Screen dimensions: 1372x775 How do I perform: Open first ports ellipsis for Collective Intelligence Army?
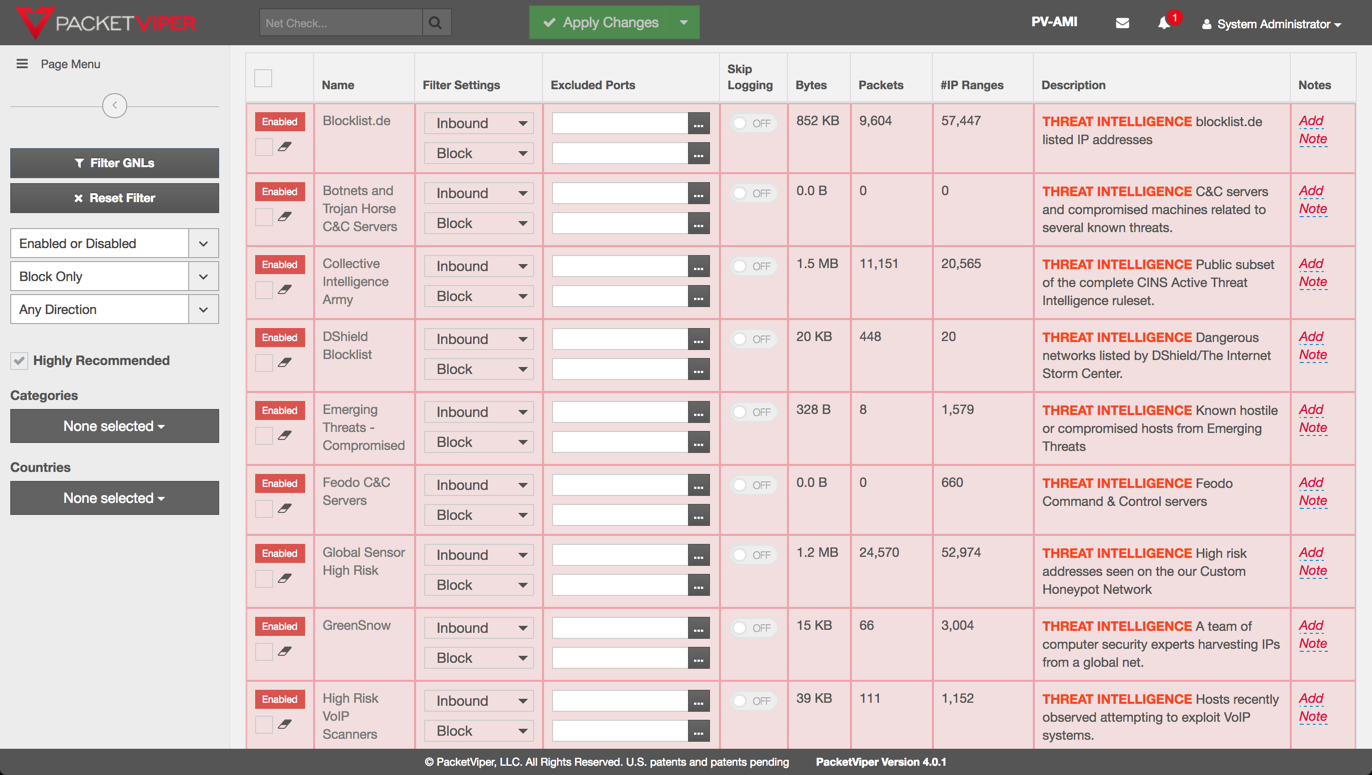[699, 266]
